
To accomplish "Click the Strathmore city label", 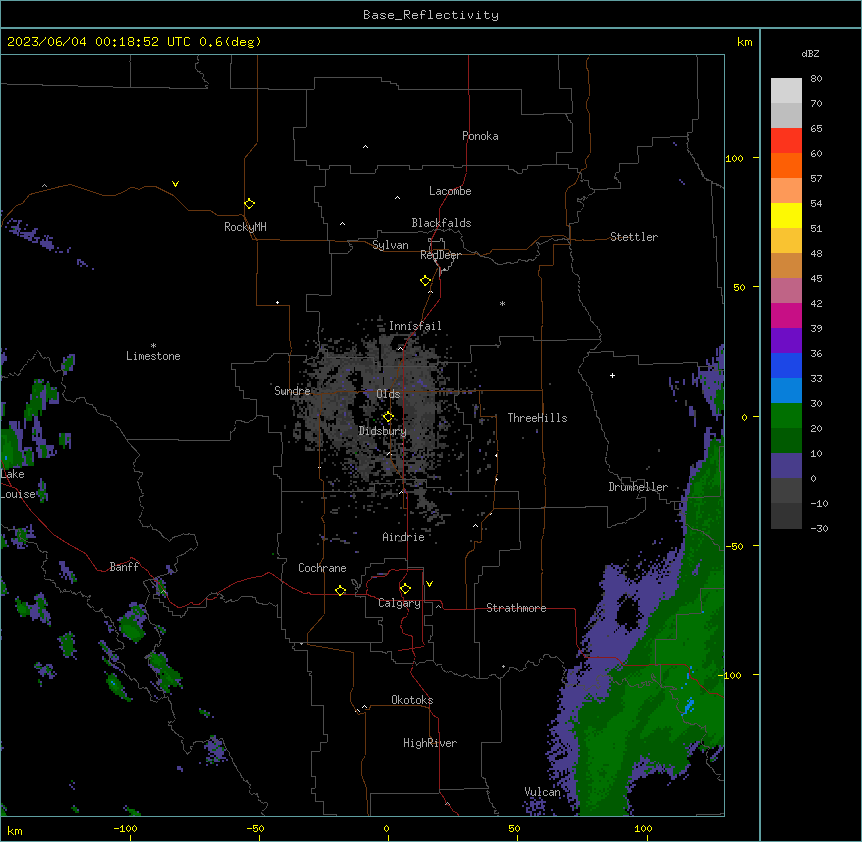I will 516,608.
